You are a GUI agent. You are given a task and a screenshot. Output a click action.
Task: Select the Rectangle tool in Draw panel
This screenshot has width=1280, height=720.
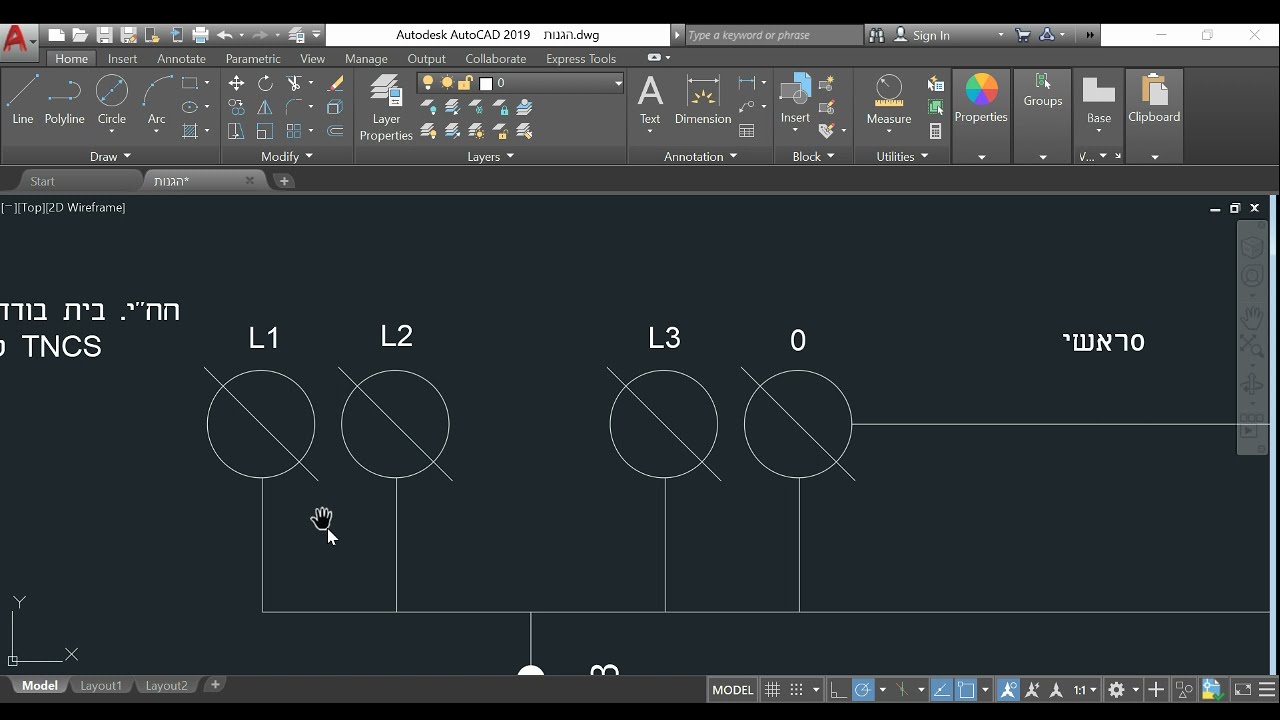190,83
